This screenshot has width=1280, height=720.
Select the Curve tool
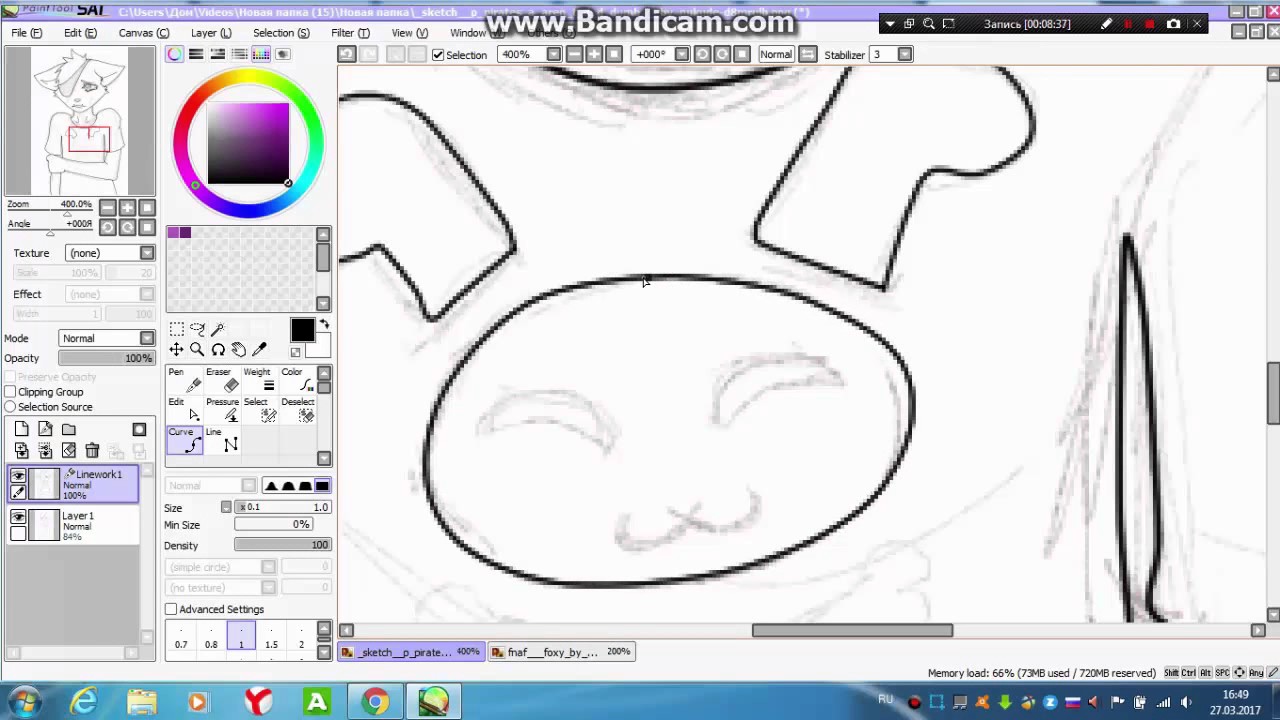186,440
